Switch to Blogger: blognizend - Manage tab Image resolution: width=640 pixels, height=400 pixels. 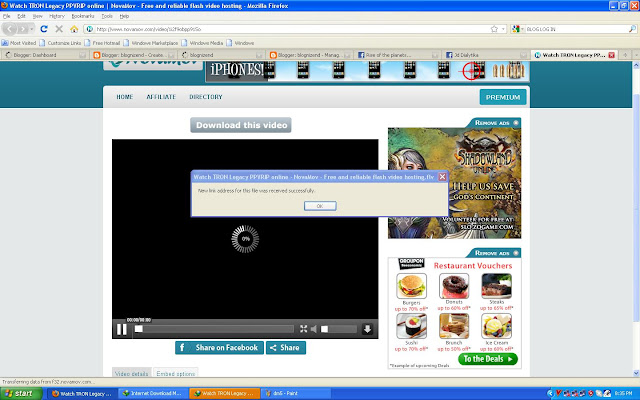click(x=309, y=55)
